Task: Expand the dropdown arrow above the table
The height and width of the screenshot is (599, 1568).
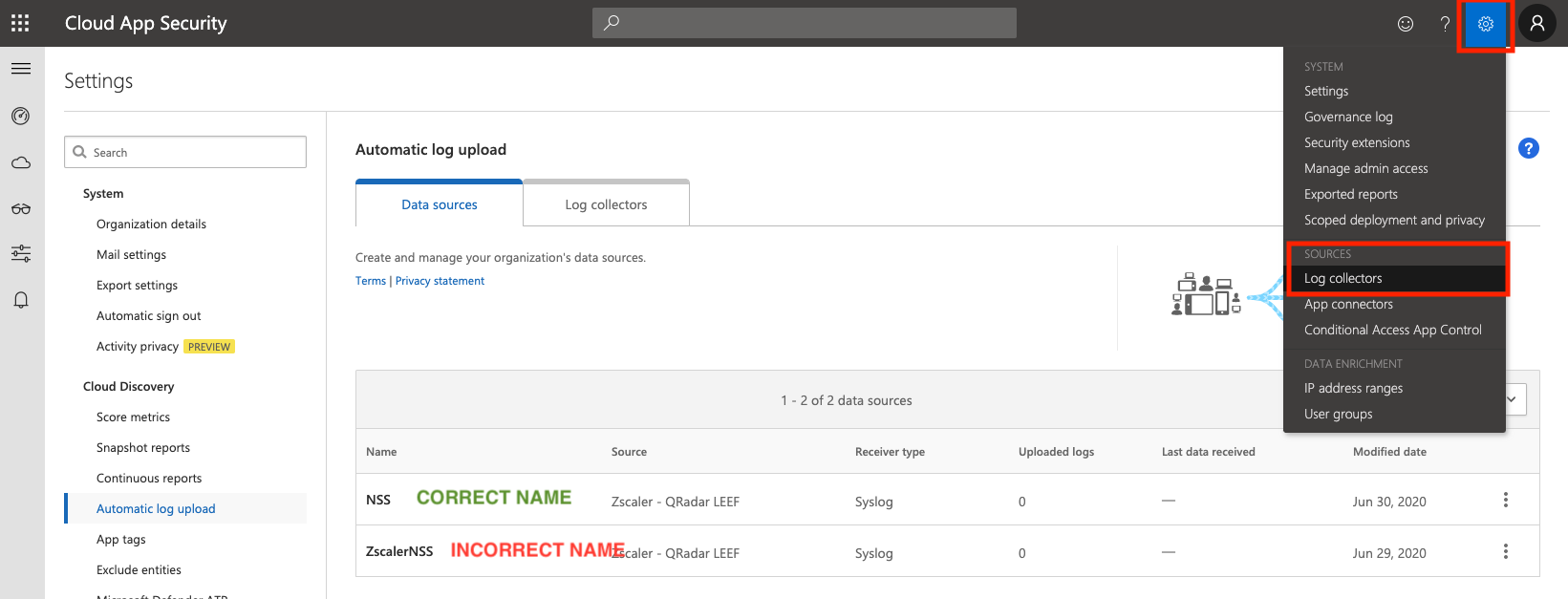Action: point(1513,399)
